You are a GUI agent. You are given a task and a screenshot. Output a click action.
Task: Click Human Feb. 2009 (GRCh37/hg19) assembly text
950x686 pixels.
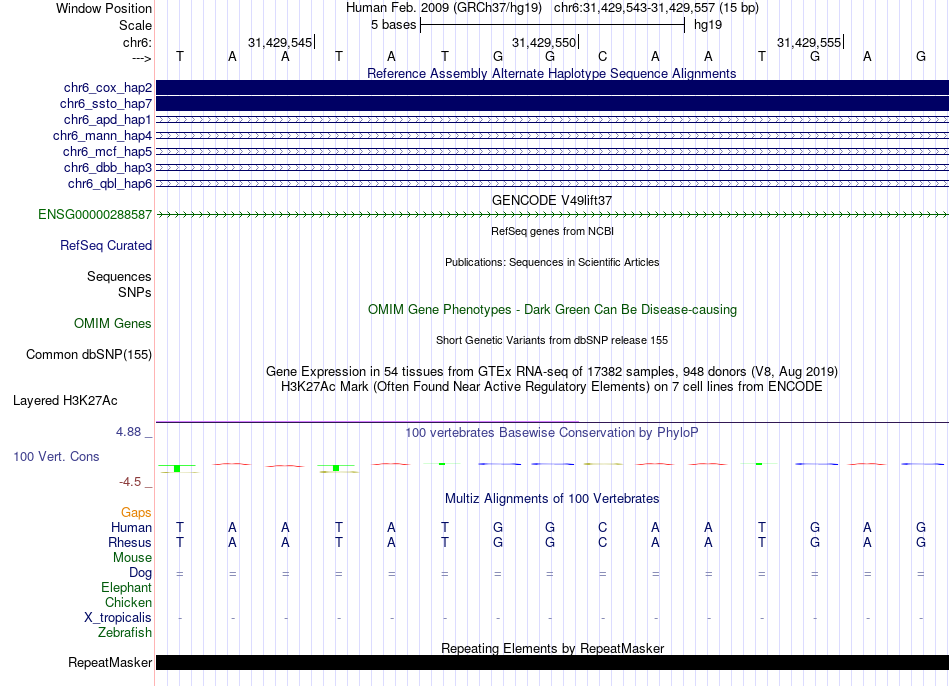click(x=445, y=8)
